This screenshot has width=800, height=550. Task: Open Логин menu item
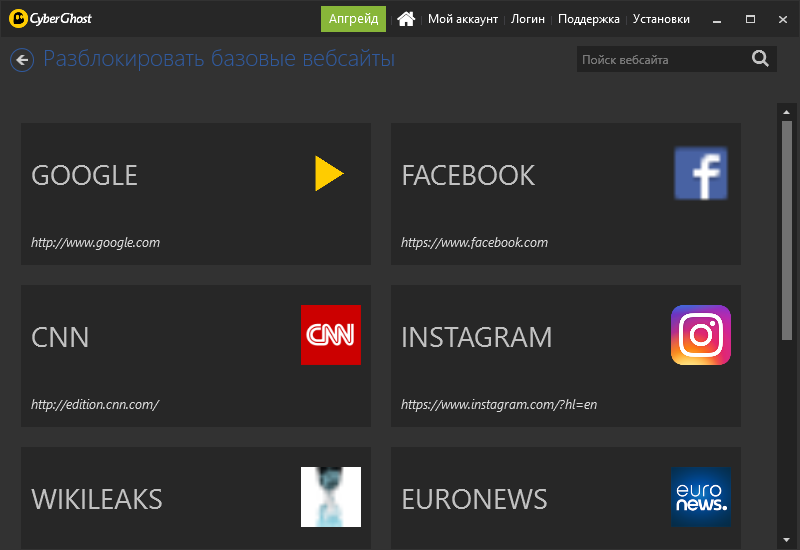[528, 19]
